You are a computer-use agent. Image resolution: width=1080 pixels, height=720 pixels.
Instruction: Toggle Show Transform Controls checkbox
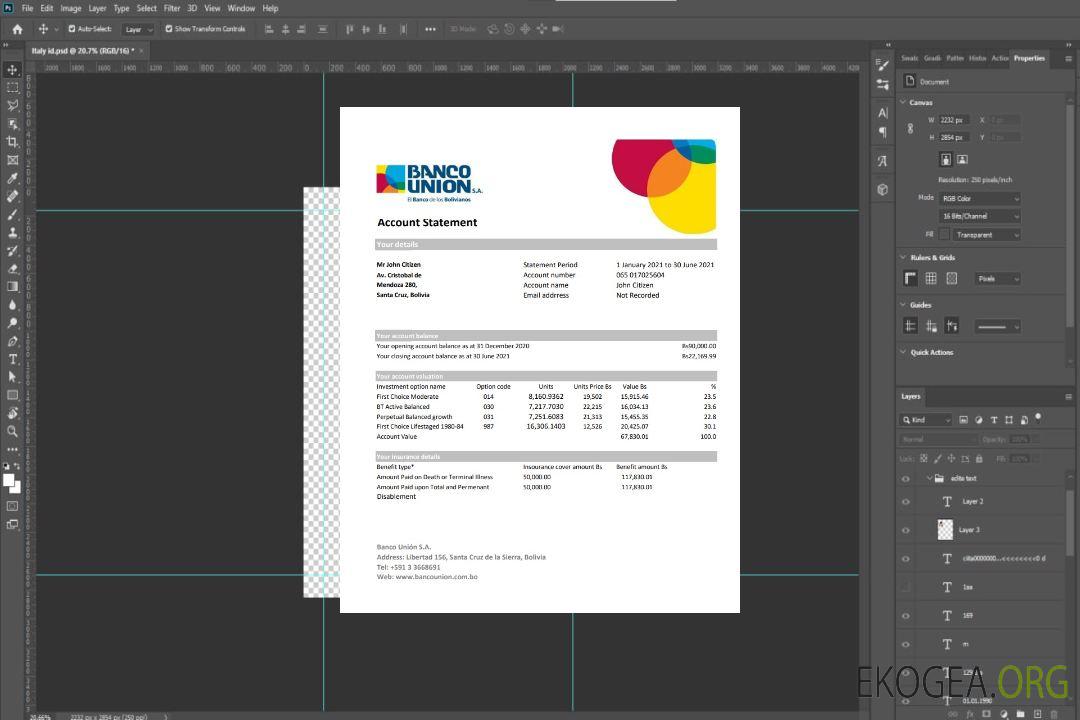pos(169,29)
